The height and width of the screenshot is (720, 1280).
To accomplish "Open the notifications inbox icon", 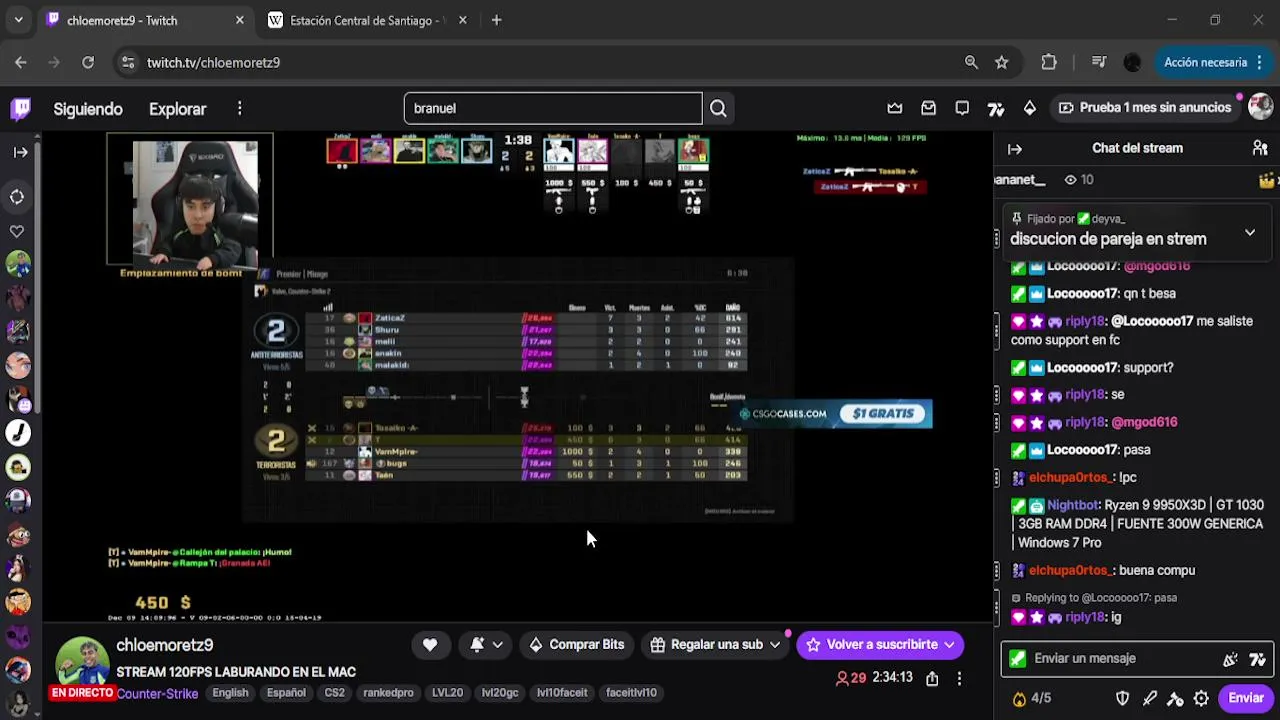I will [929, 108].
